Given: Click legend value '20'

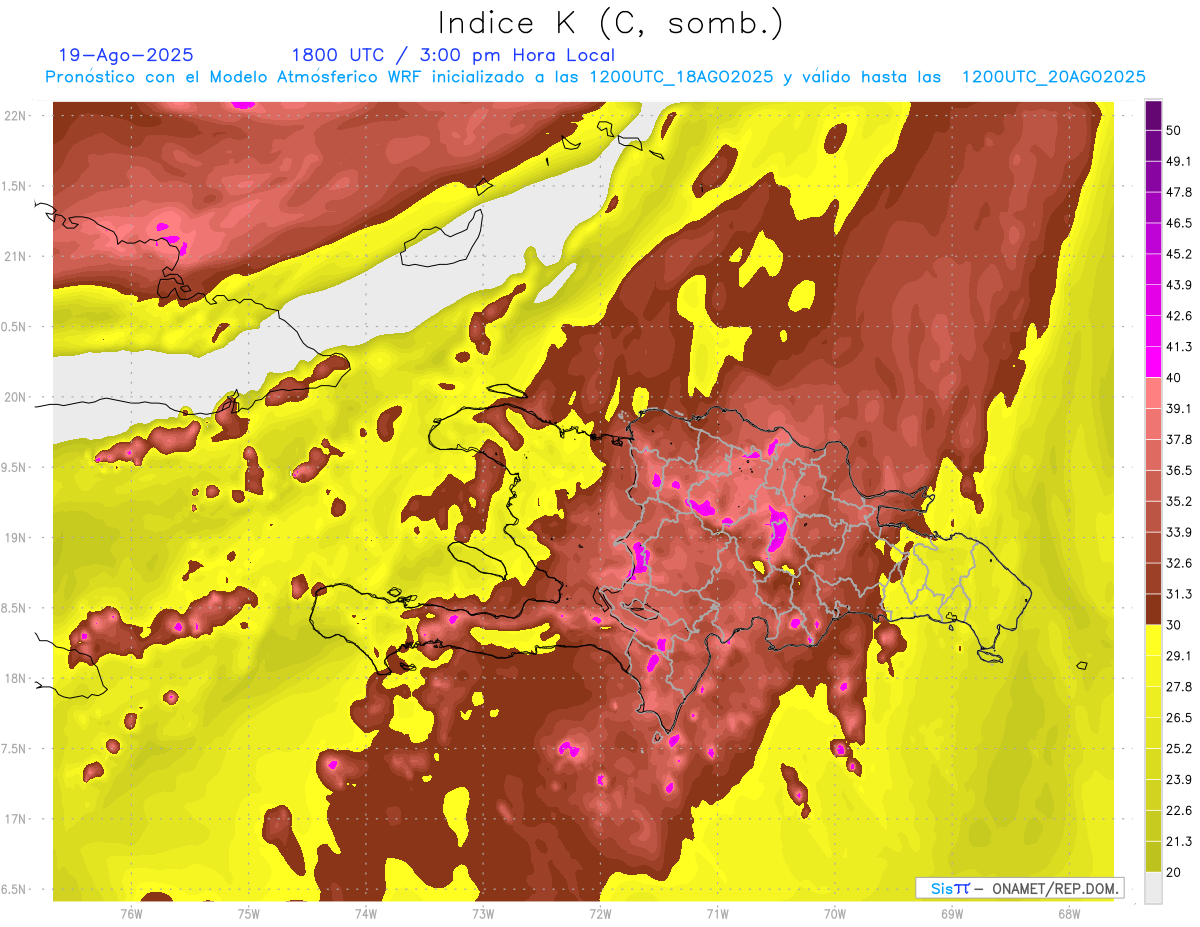Looking at the screenshot, I should 1175,872.
